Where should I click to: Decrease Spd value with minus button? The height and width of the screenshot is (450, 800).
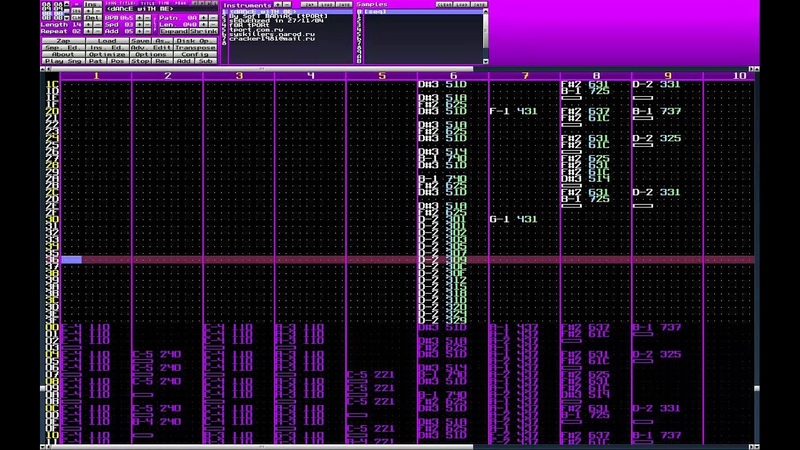[x=147, y=24]
